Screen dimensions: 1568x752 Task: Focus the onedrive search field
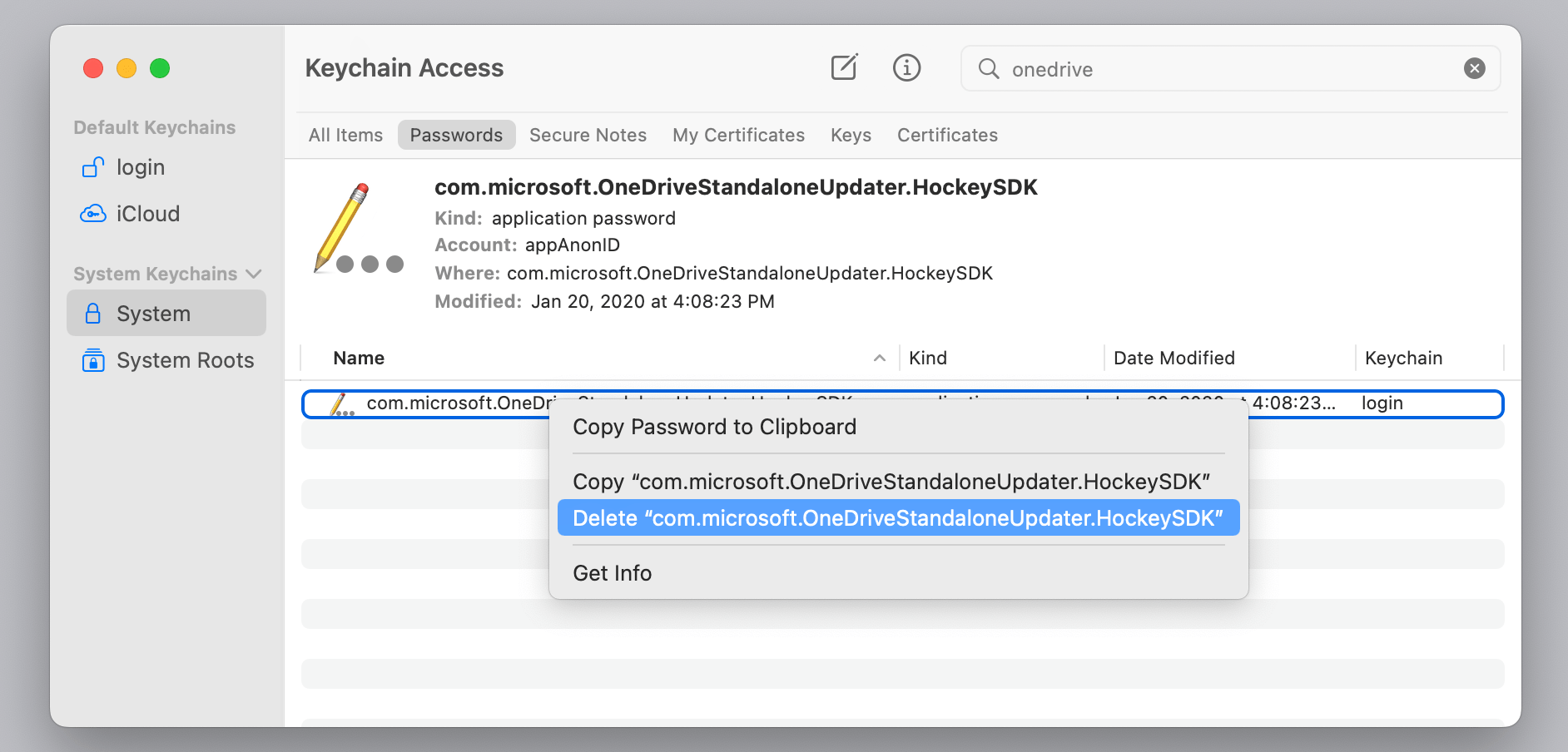pyautogui.click(x=1230, y=68)
